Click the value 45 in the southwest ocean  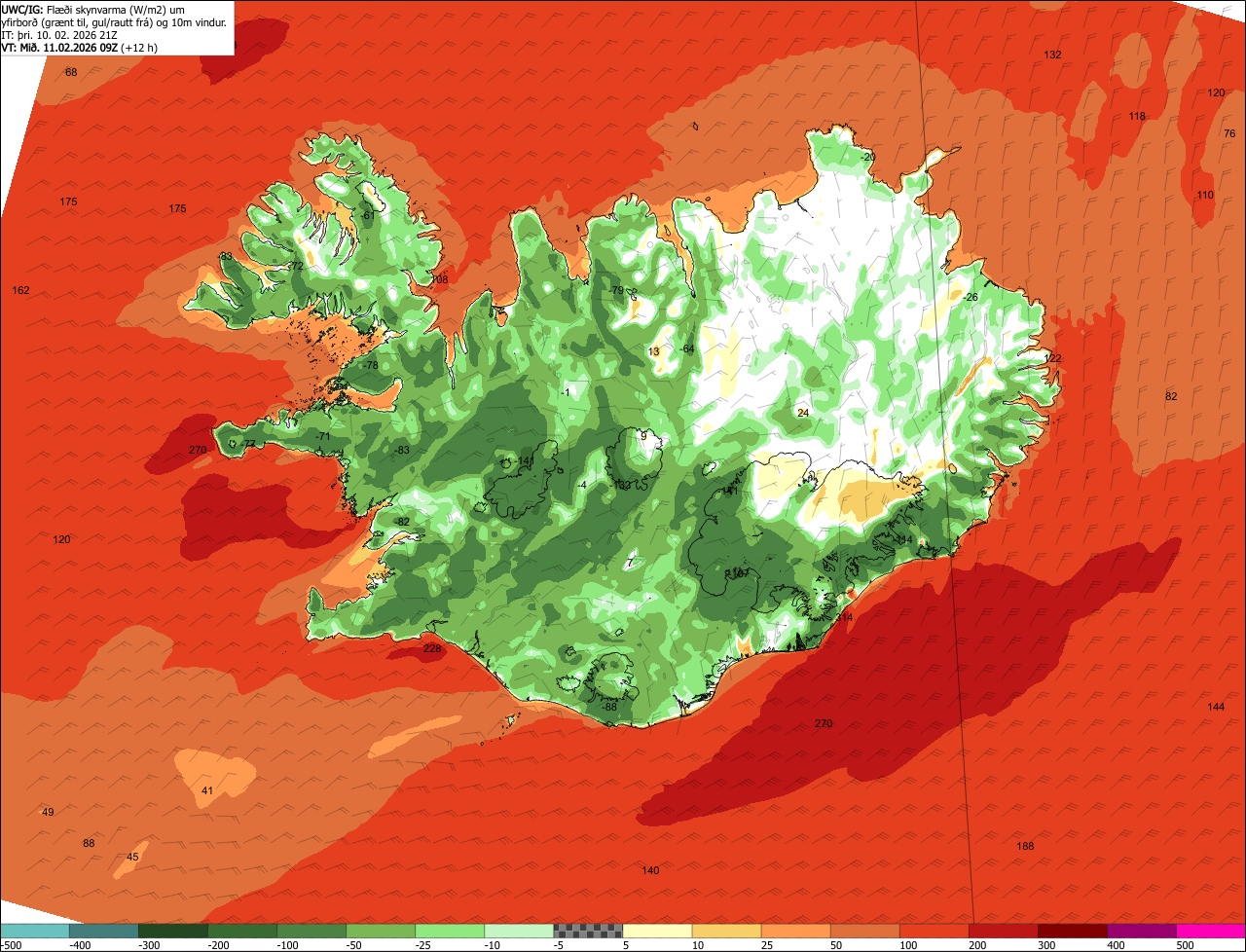(133, 857)
